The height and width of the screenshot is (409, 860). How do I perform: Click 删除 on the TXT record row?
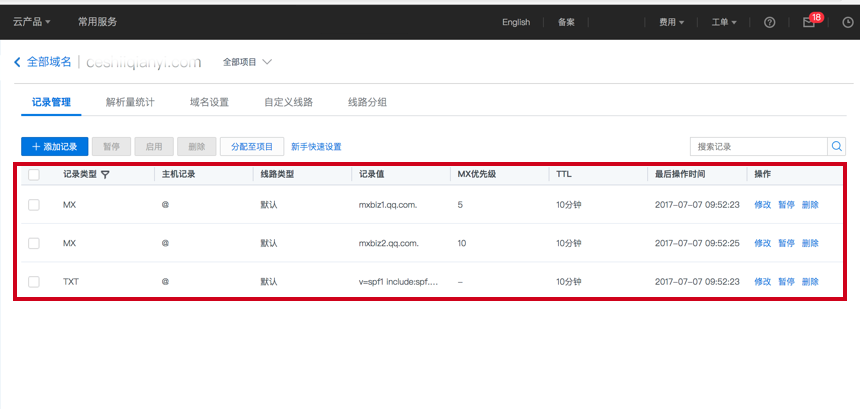[809, 282]
